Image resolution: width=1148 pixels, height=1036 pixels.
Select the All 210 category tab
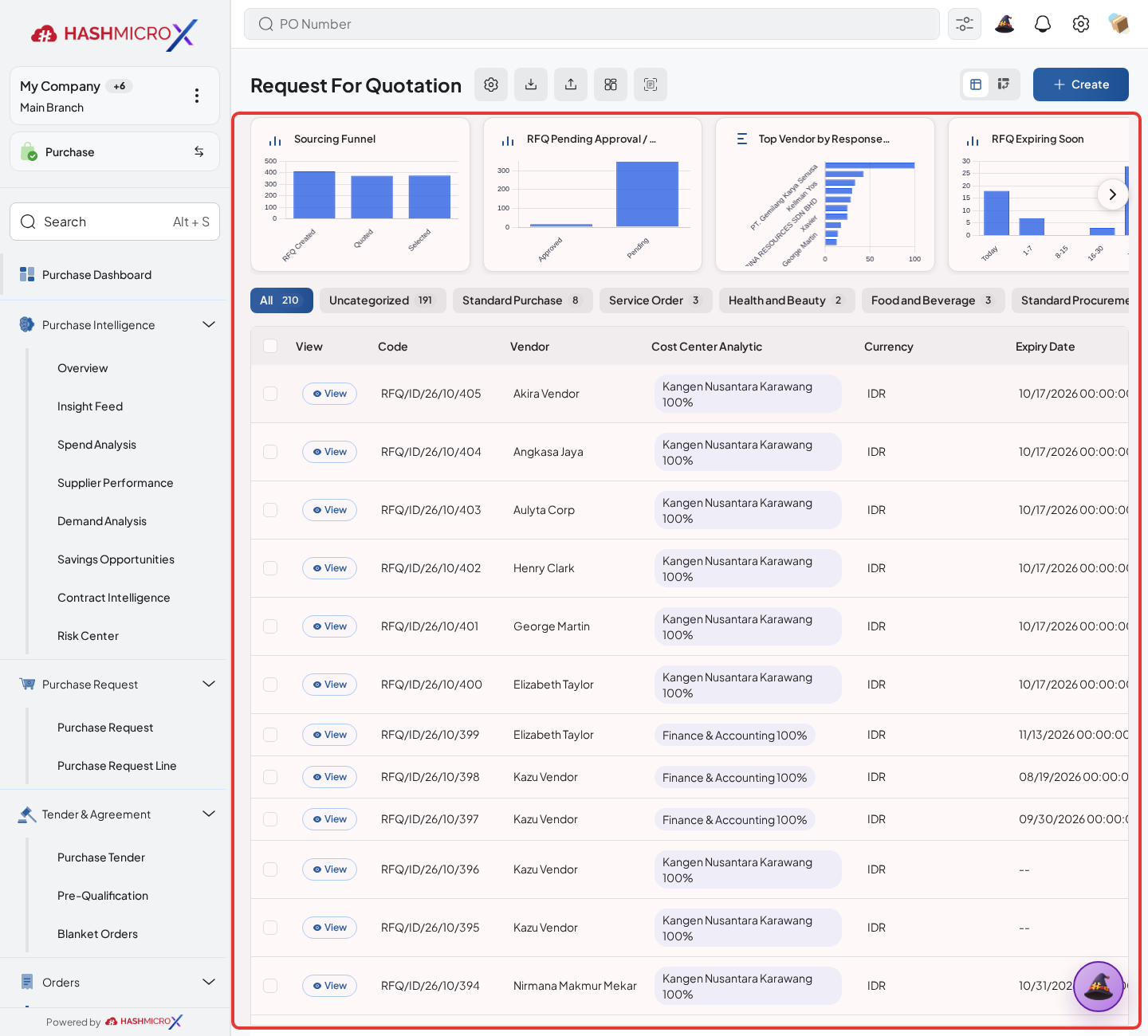[x=281, y=300]
